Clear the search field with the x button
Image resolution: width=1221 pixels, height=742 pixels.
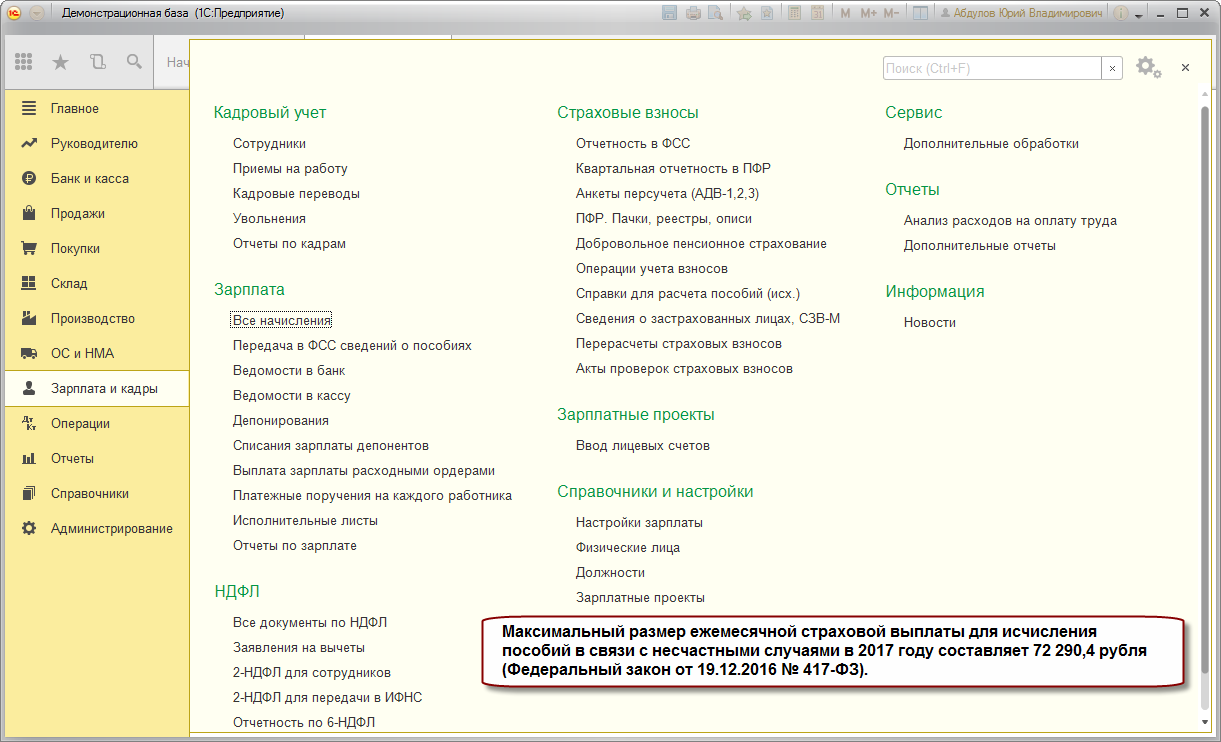(1112, 68)
